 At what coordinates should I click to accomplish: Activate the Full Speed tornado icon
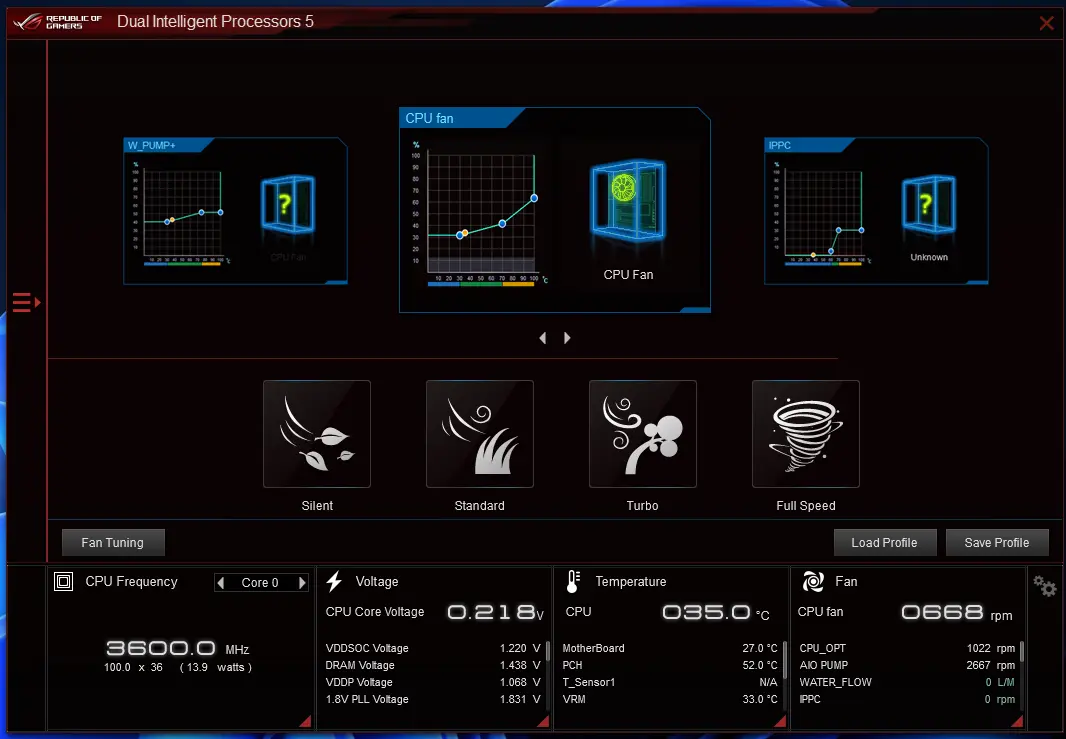tap(806, 434)
